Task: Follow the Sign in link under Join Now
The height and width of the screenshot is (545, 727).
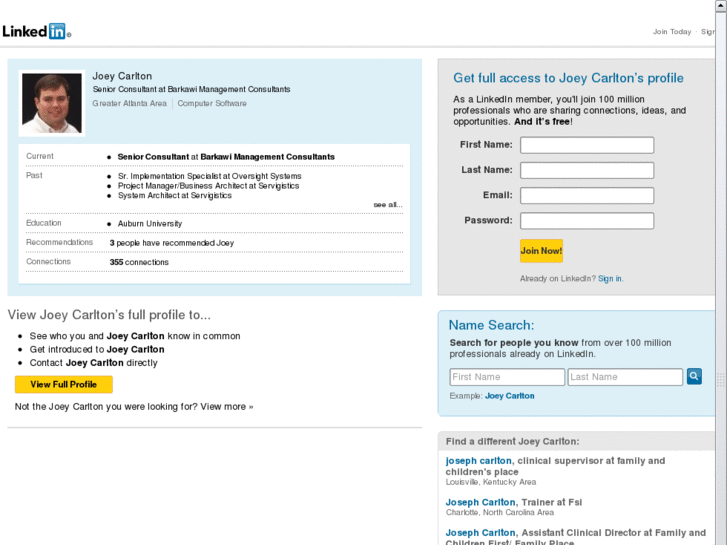Action: pyautogui.click(x=610, y=278)
